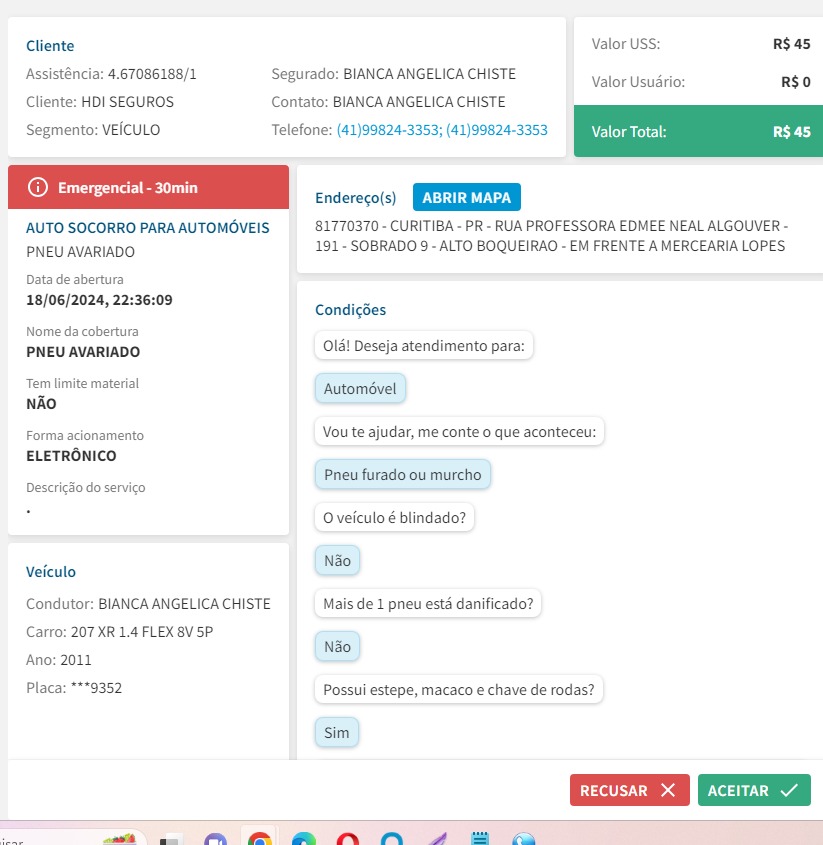823x845 pixels.
Task: Click the Contato name BIANCA ANGELICA CHISTE
Action: (419, 102)
